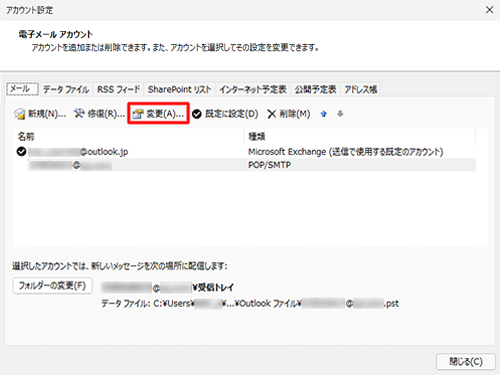Click the 名前 column header
The image size is (500, 375).
128,136
